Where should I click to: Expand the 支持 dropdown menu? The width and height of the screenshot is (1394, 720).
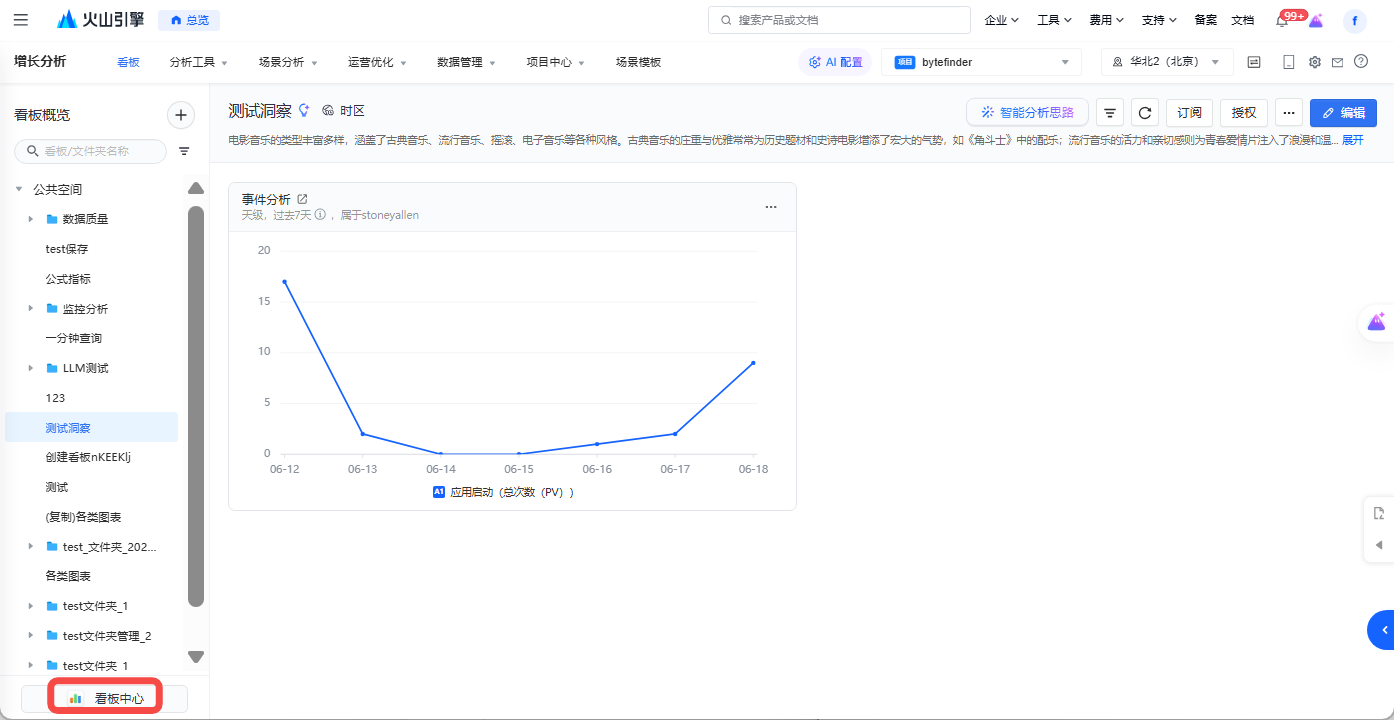1159,20
